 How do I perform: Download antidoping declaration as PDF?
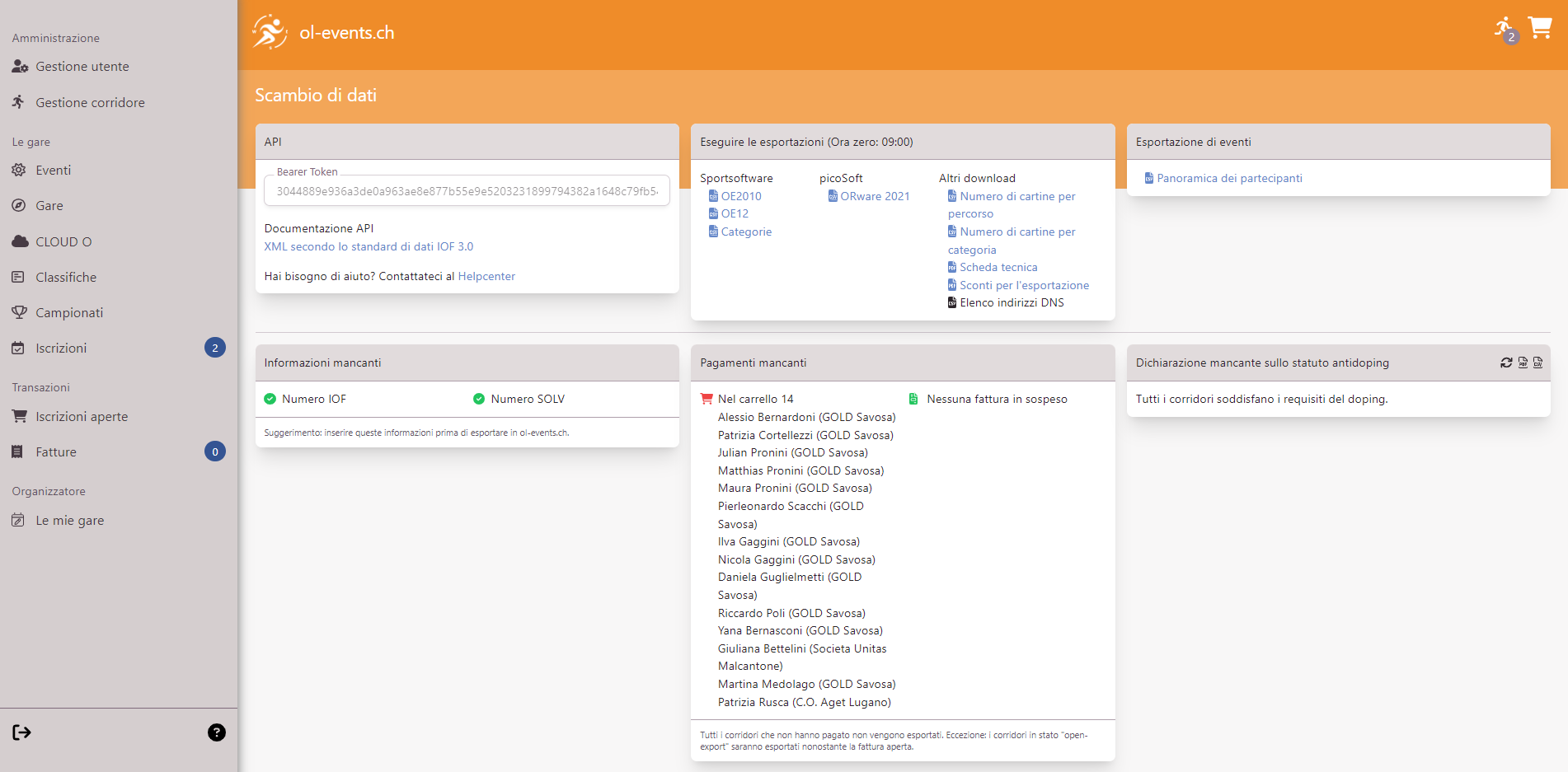(1523, 363)
